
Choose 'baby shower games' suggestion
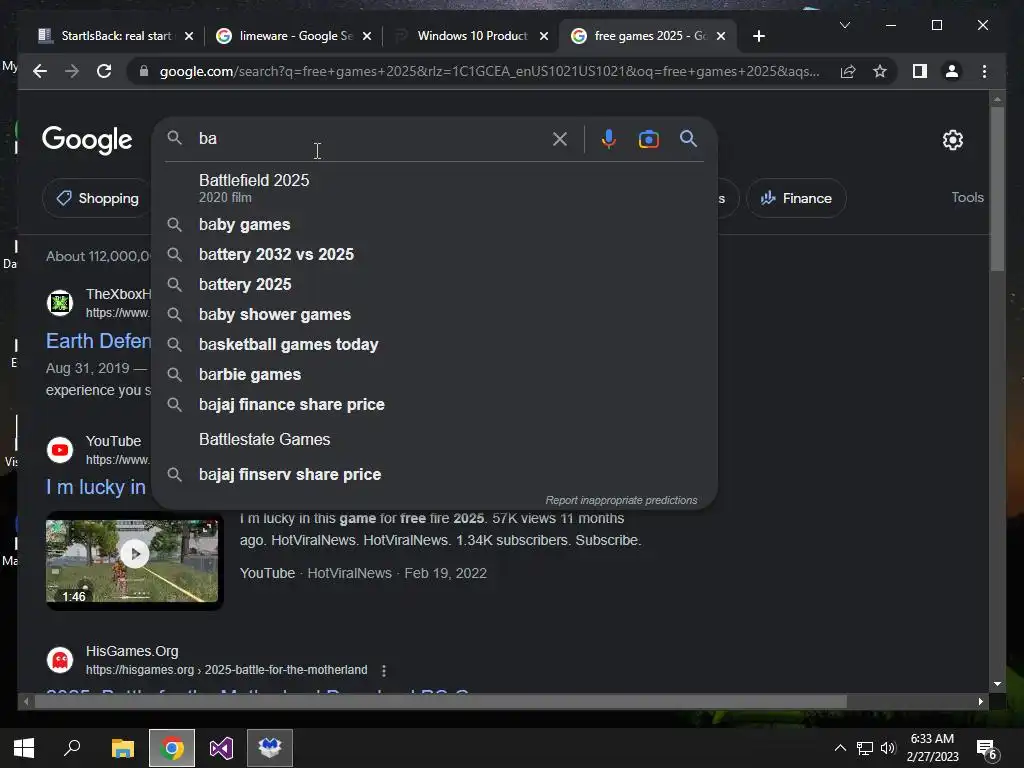434,315
